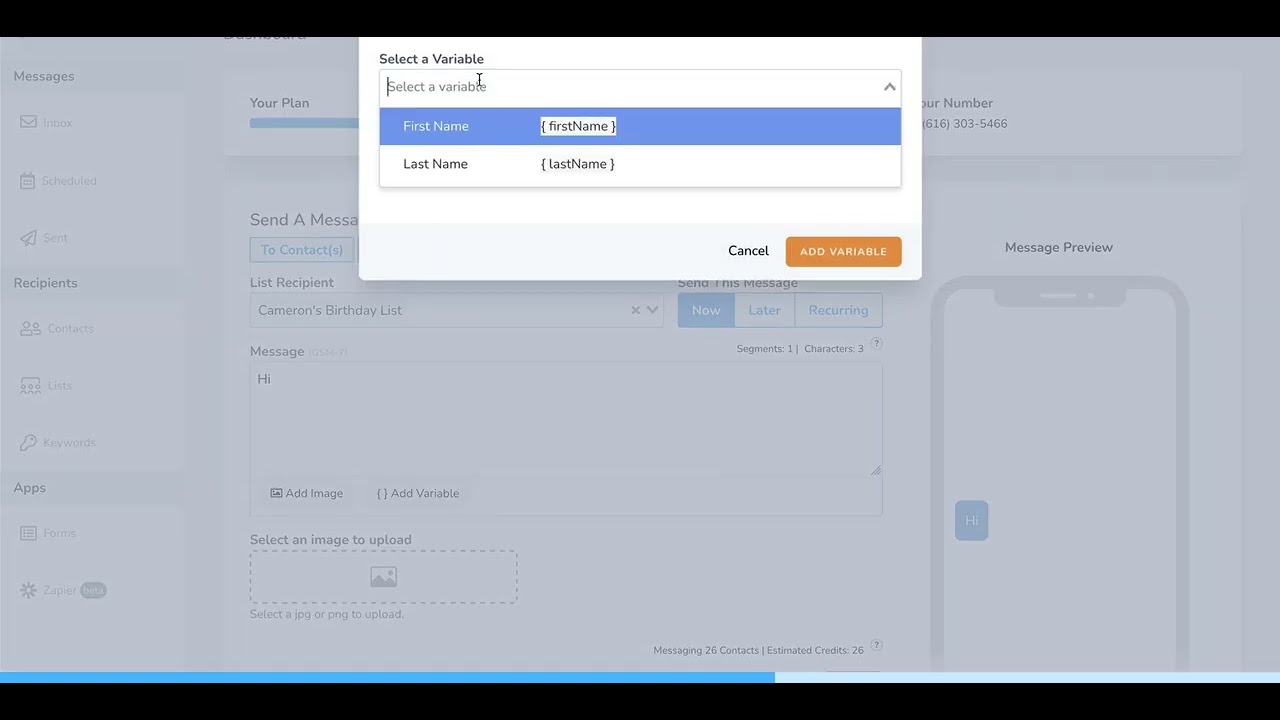Choose the First Name variable option
This screenshot has width=1280, height=720.
click(x=640, y=126)
